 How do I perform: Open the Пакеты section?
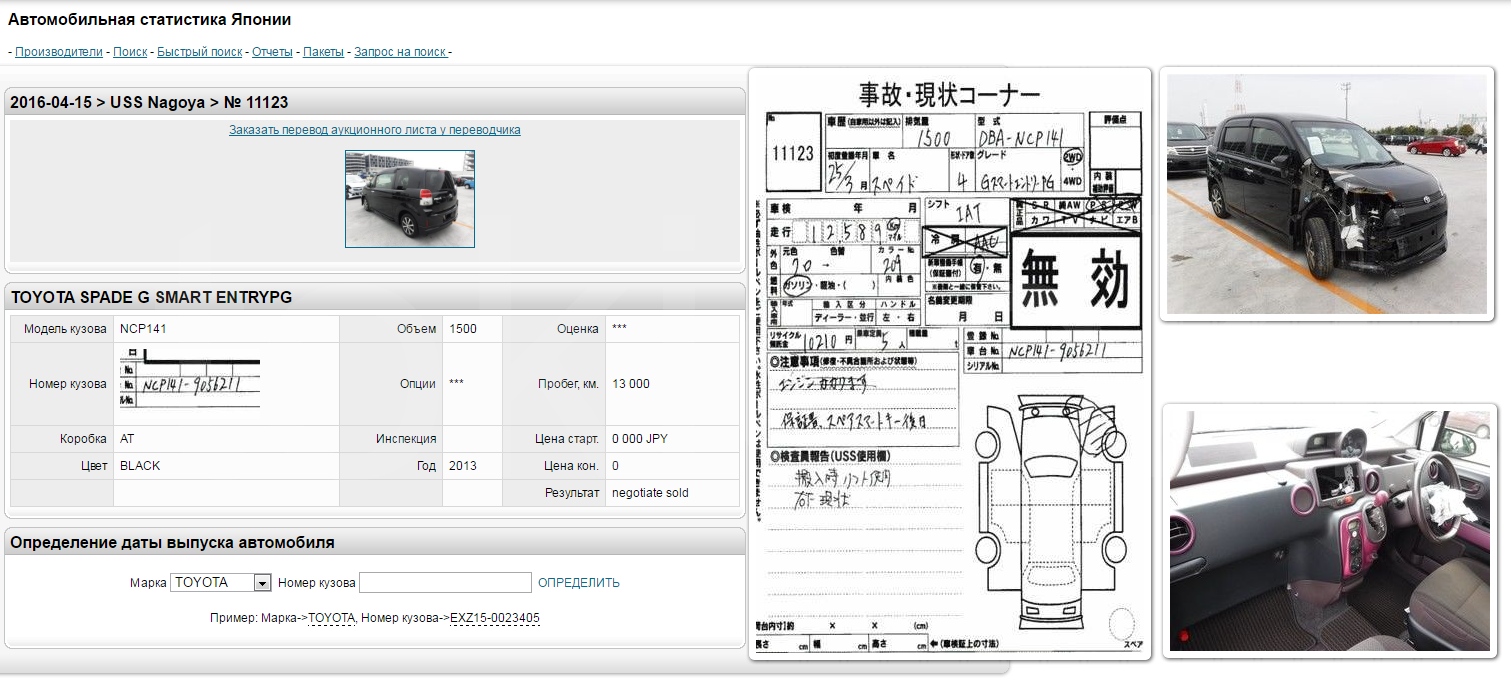point(323,52)
